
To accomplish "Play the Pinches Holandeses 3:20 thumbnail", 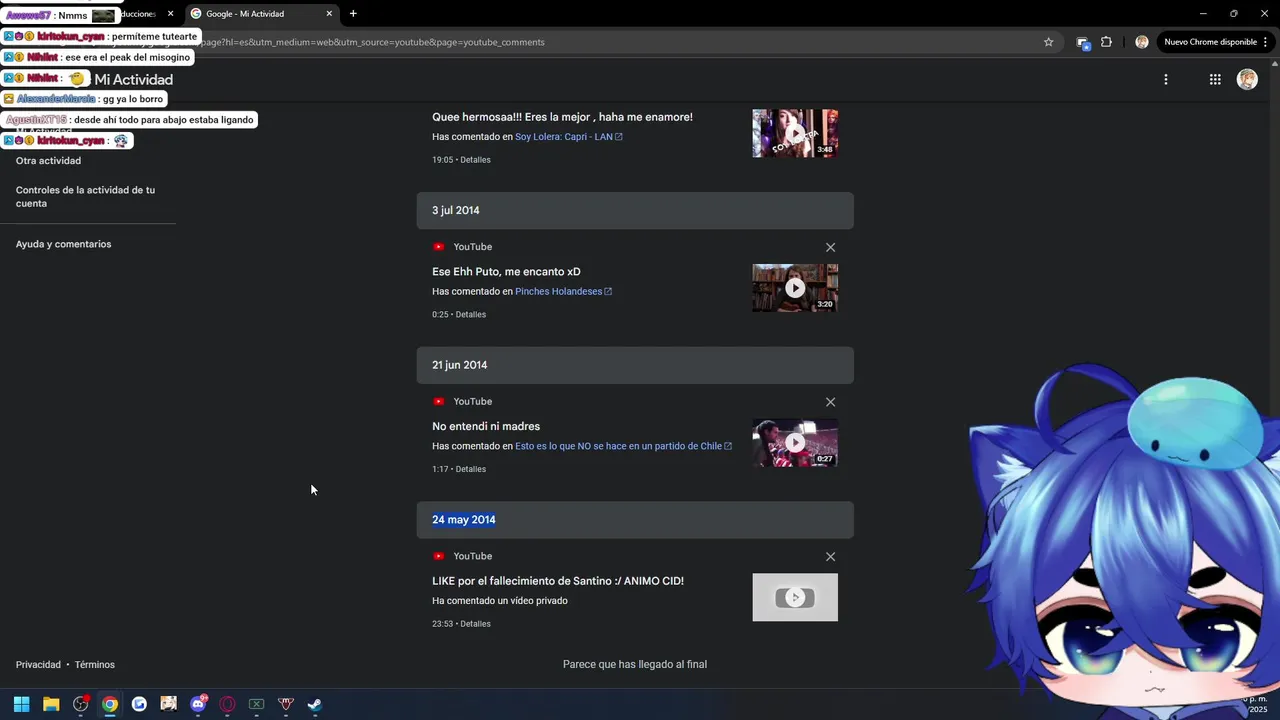I will (795, 288).
